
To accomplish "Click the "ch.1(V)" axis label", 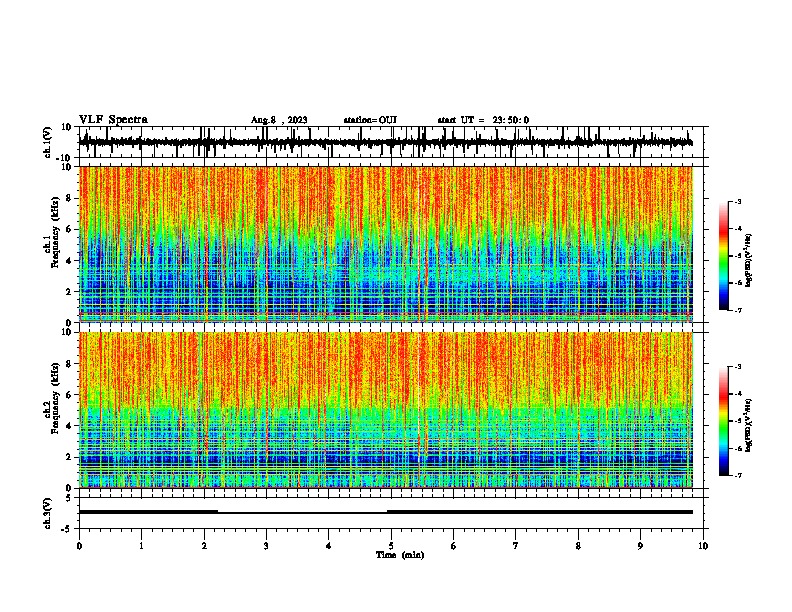I will click(48, 142).
